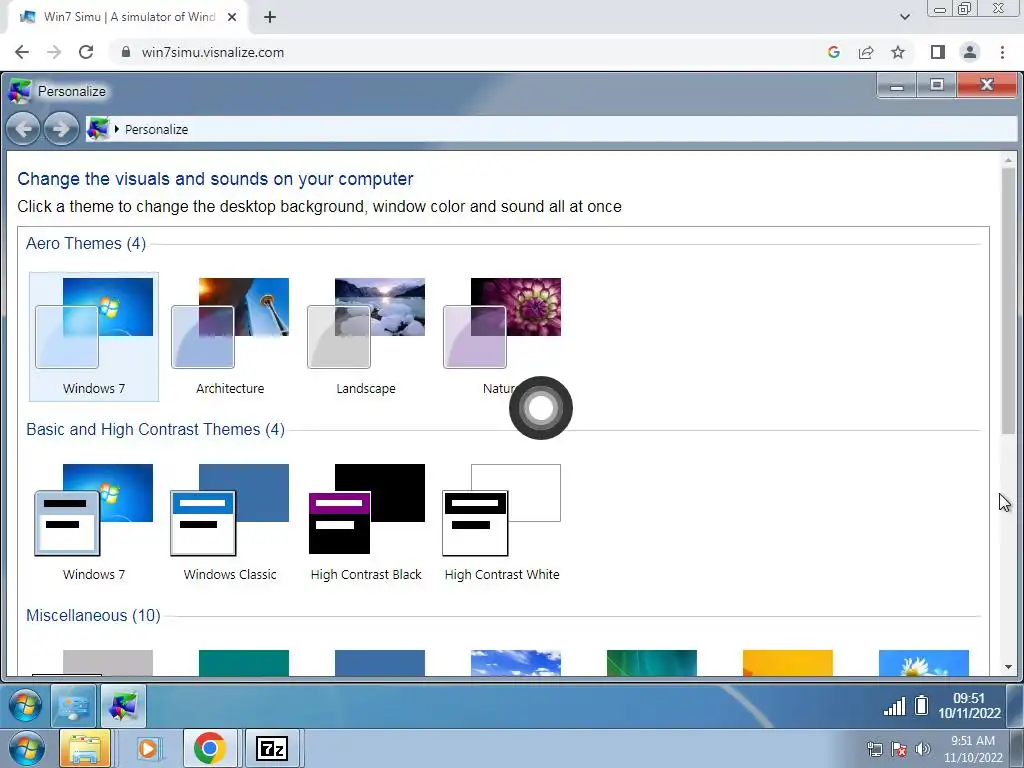Open Chrome three-dot menu
Image resolution: width=1024 pixels, height=768 pixels.
[1002, 52]
